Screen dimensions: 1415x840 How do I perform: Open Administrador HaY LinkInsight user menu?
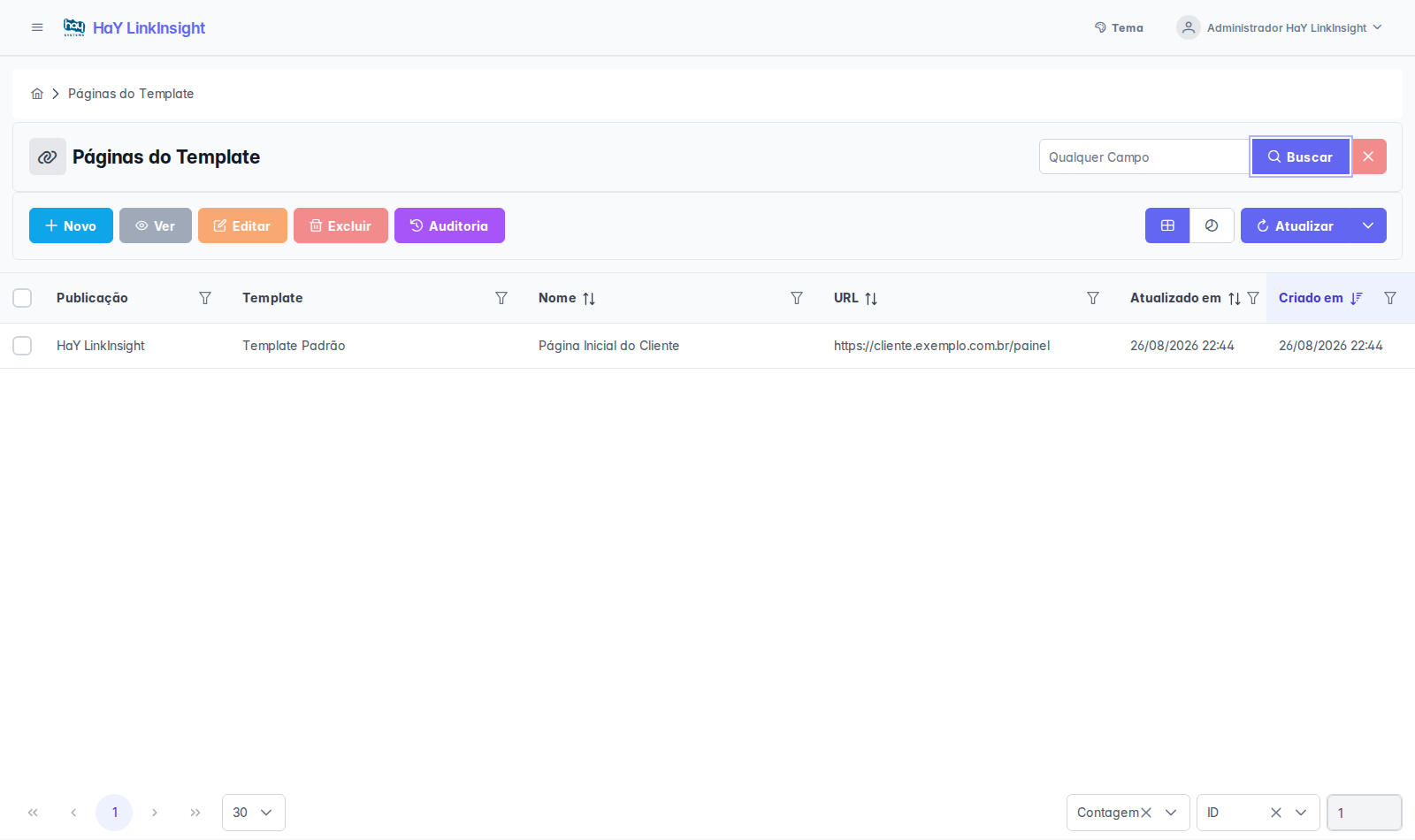tap(1279, 27)
